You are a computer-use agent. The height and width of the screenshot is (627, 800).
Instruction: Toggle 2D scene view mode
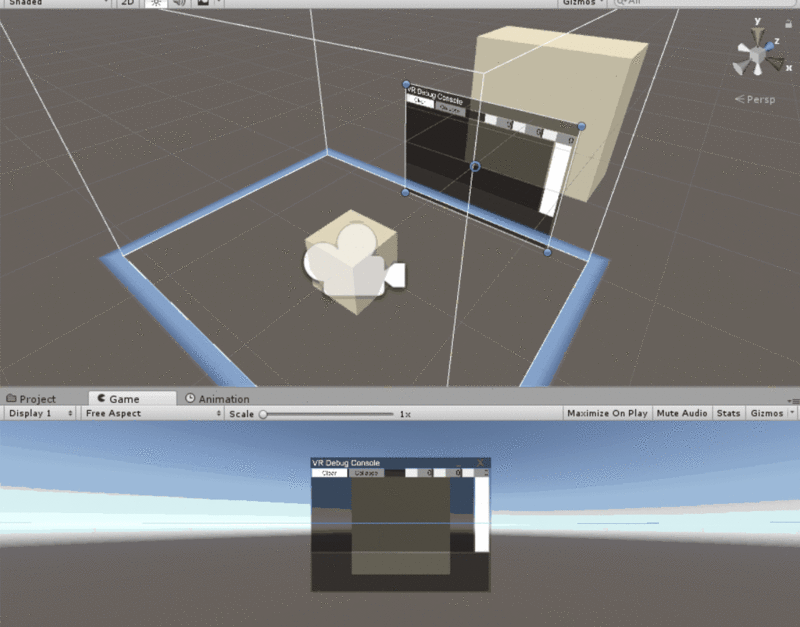coord(128,3)
